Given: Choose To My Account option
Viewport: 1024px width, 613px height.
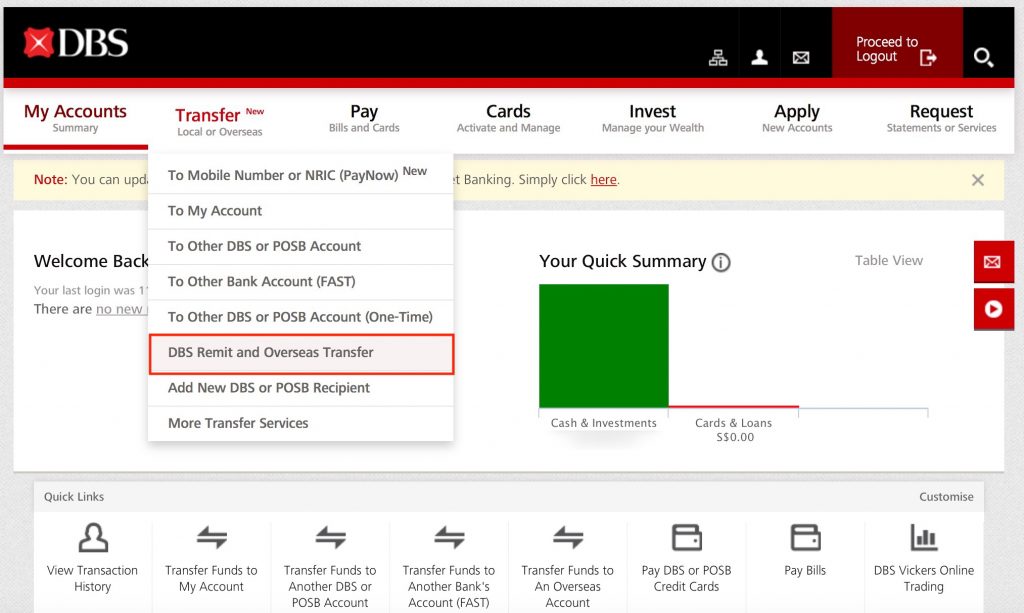Looking at the screenshot, I should [x=300, y=211].
